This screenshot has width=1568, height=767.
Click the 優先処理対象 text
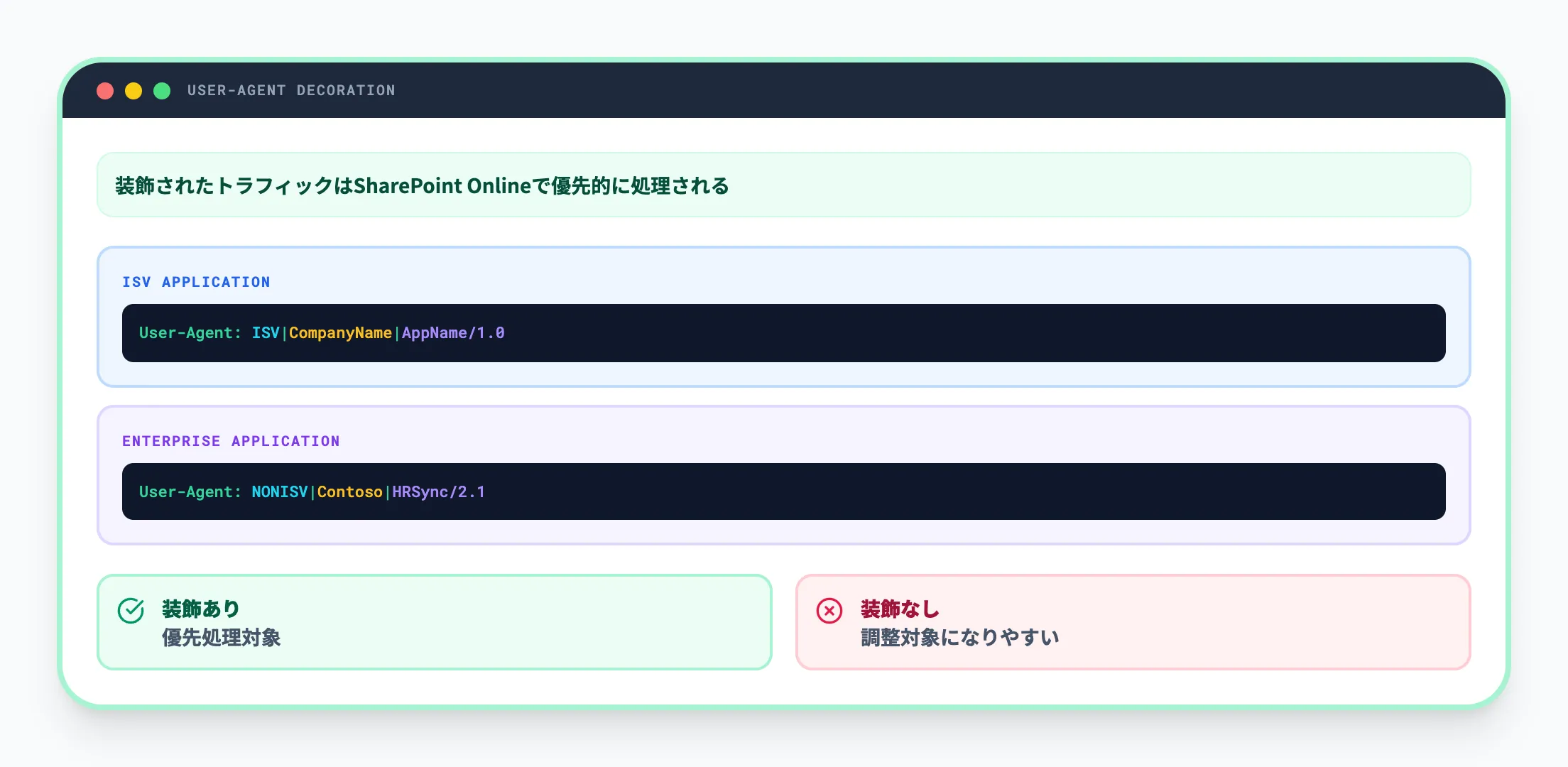pyautogui.click(x=222, y=638)
